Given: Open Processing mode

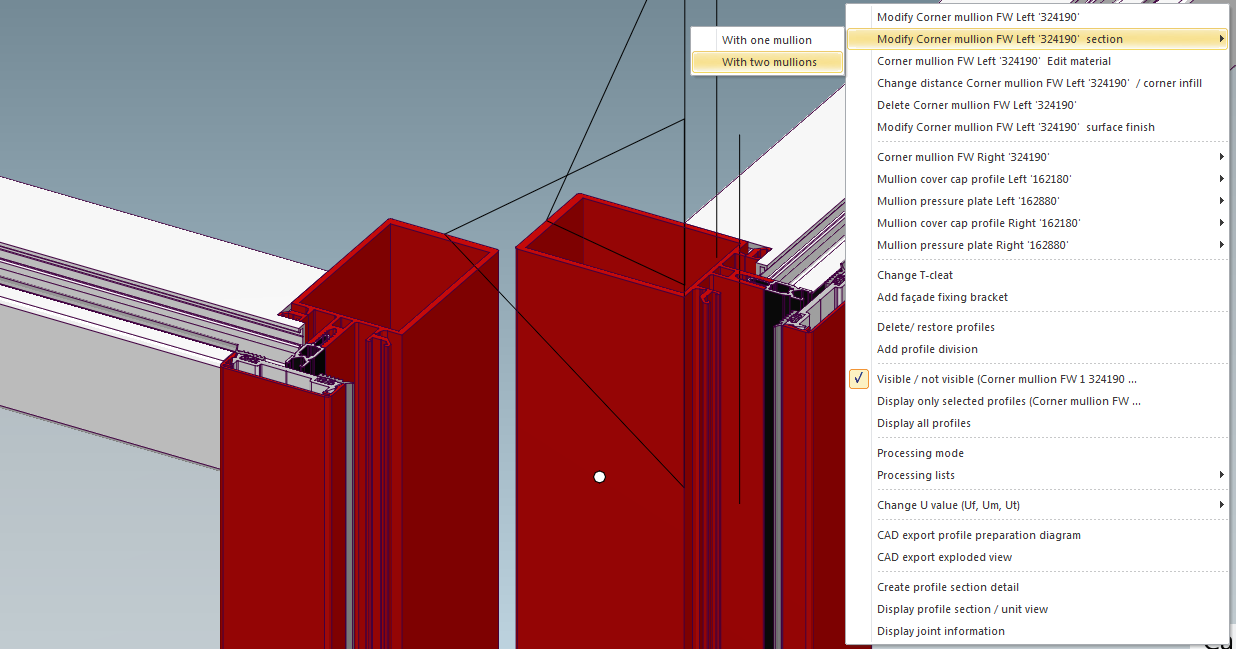Looking at the screenshot, I should pos(920,453).
